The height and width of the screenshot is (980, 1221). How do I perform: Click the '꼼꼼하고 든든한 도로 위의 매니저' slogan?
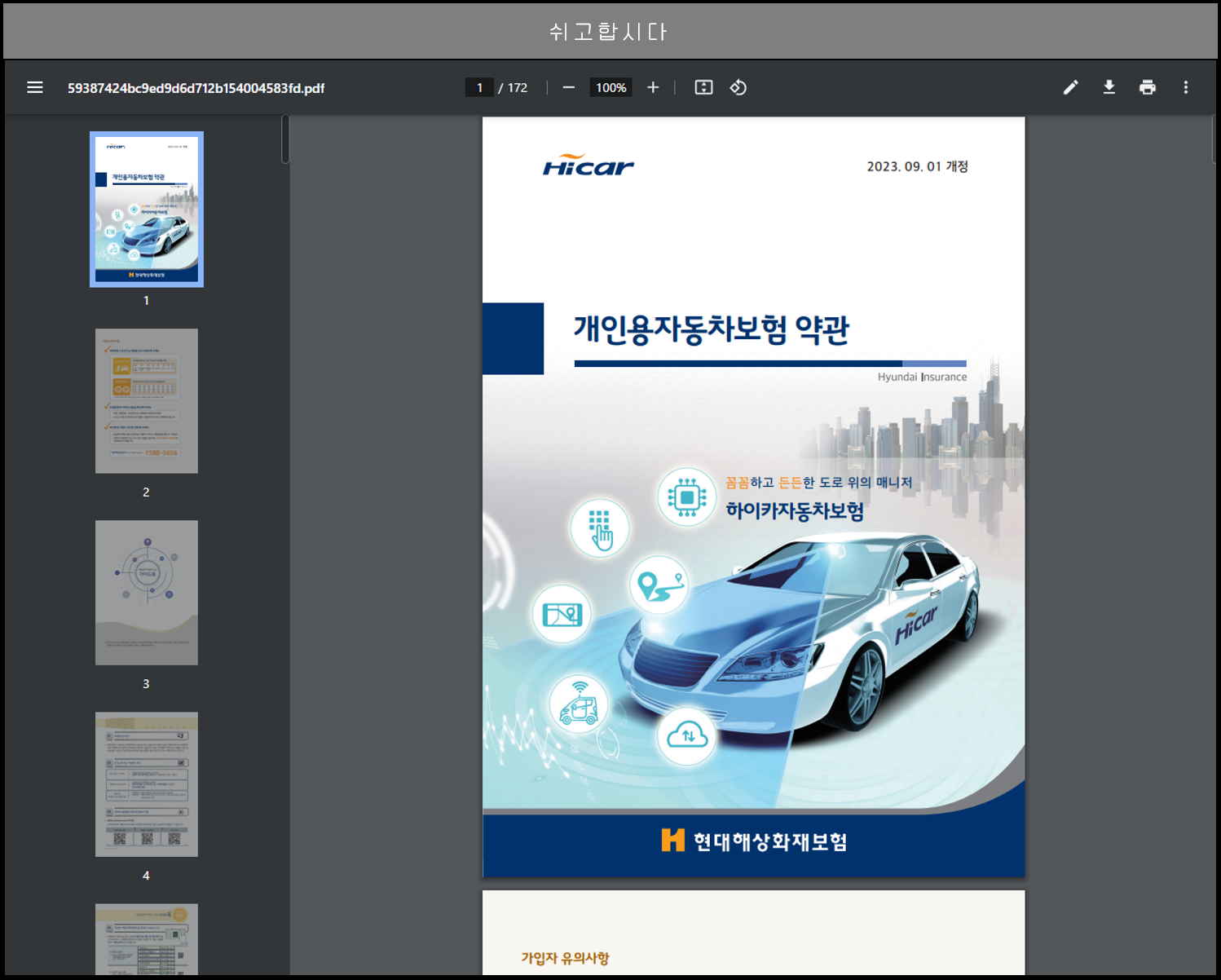[x=818, y=482]
